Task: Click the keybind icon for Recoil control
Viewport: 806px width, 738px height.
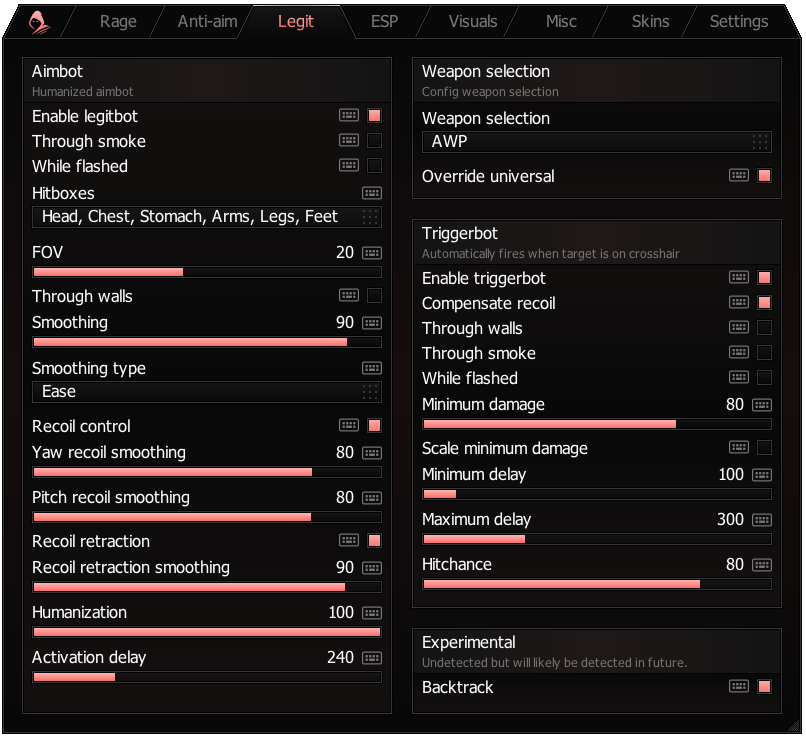Action: (348, 427)
